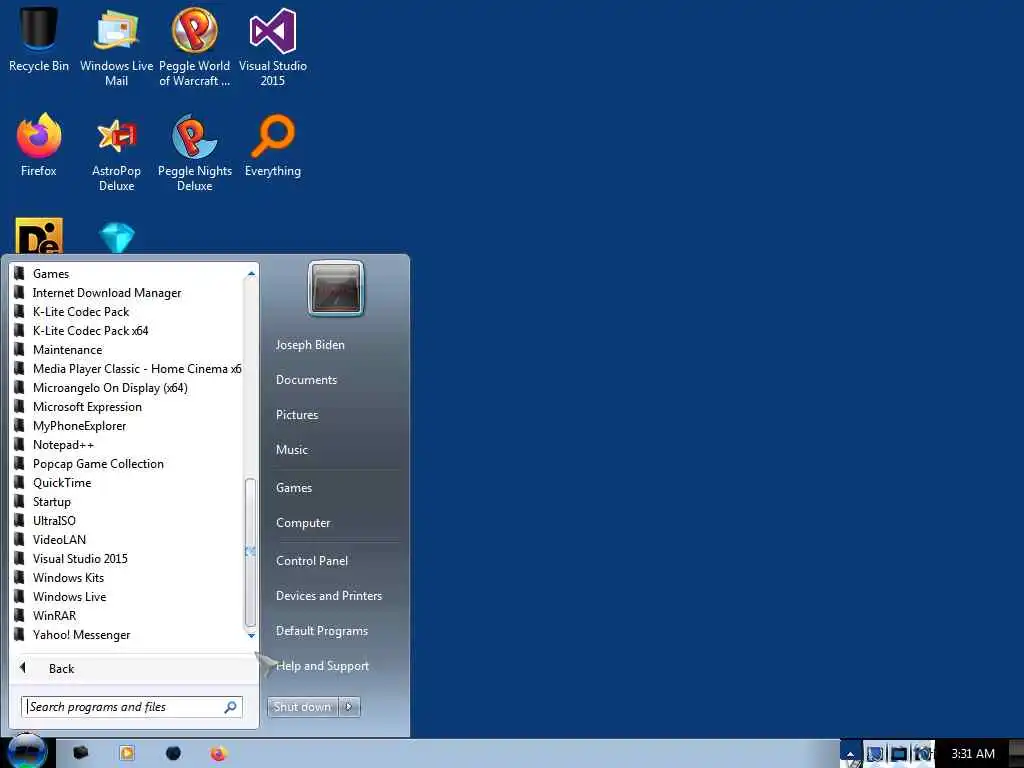Click the Shut down button
The image size is (1024, 768).
coord(302,707)
